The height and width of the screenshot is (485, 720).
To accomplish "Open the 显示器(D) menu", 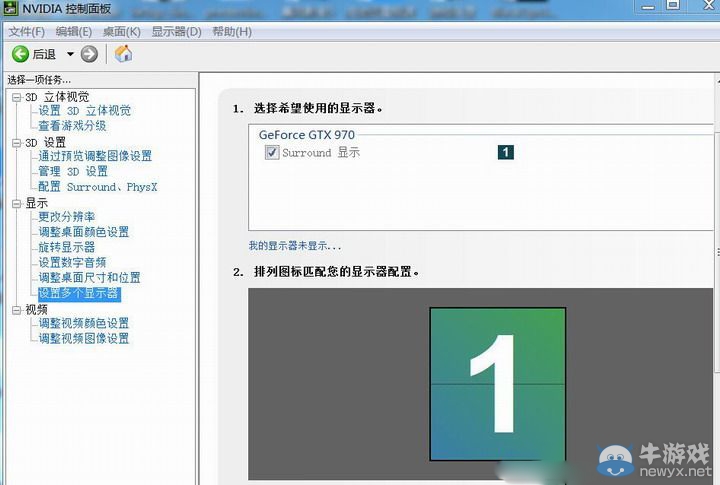I will [176, 32].
